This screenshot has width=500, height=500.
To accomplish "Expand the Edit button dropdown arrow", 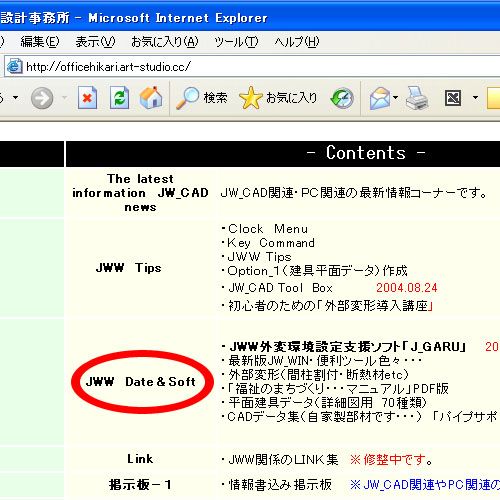I will (475, 98).
